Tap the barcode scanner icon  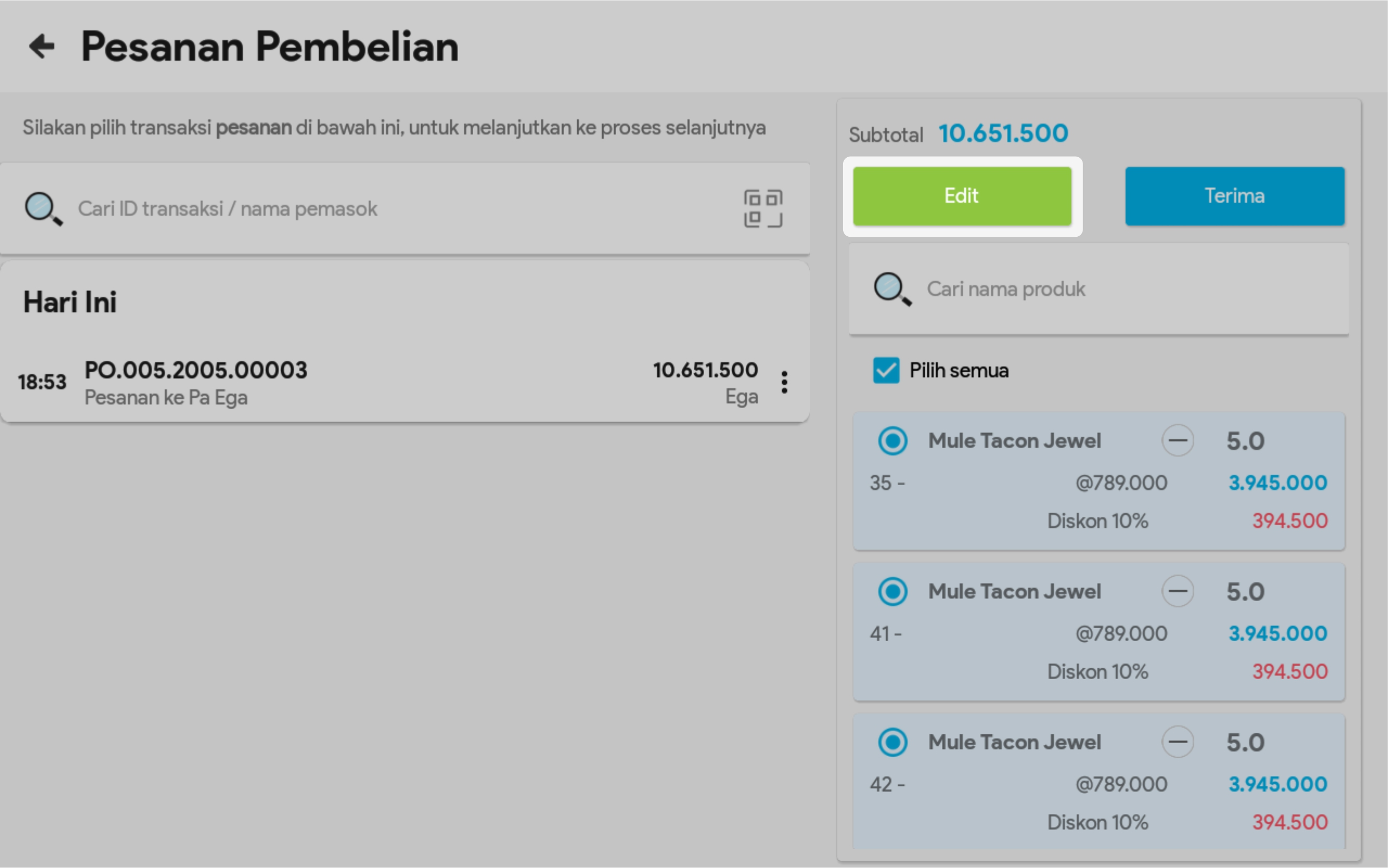tap(763, 208)
